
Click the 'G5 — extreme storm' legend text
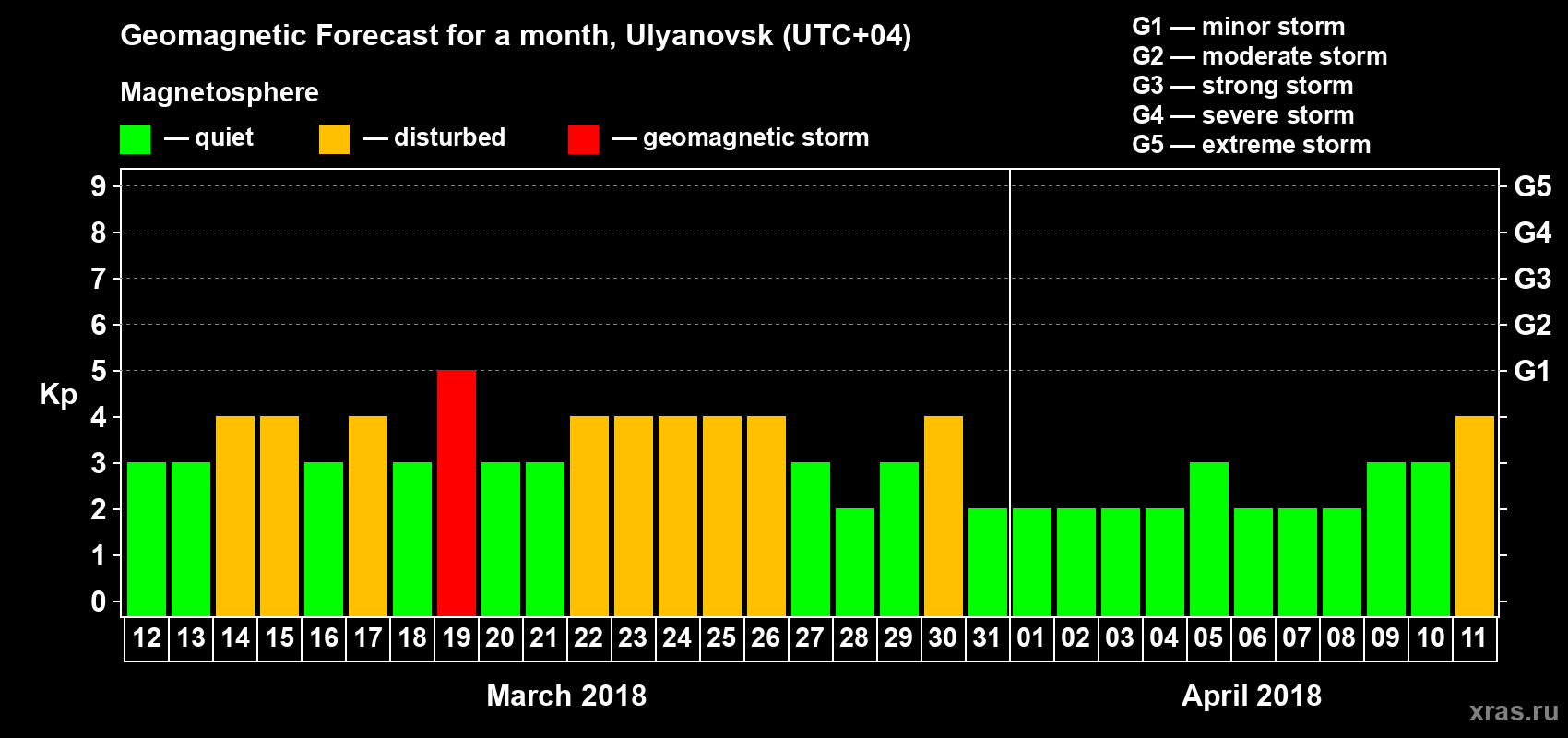(1252, 145)
